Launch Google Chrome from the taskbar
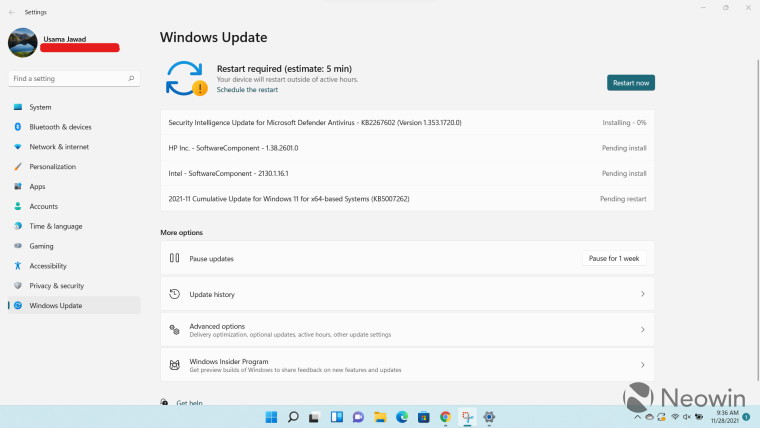Viewport: 760px width, 428px height. point(445,417)
